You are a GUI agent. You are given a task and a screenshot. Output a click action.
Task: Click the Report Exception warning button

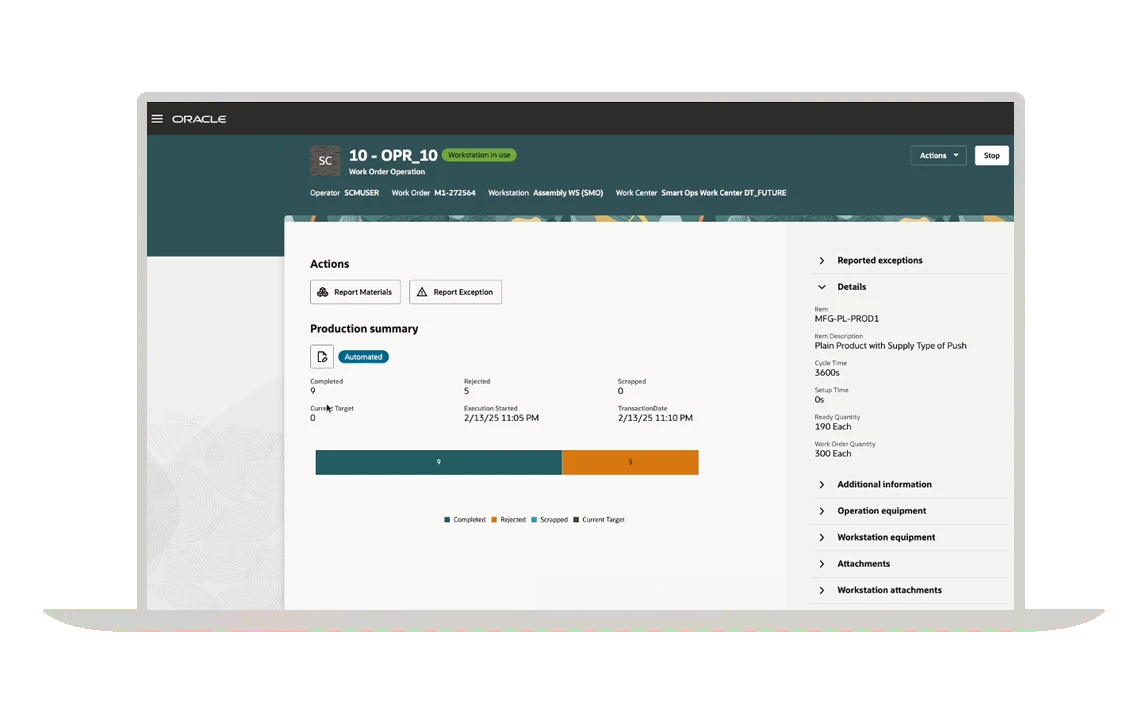pos(455,292)
